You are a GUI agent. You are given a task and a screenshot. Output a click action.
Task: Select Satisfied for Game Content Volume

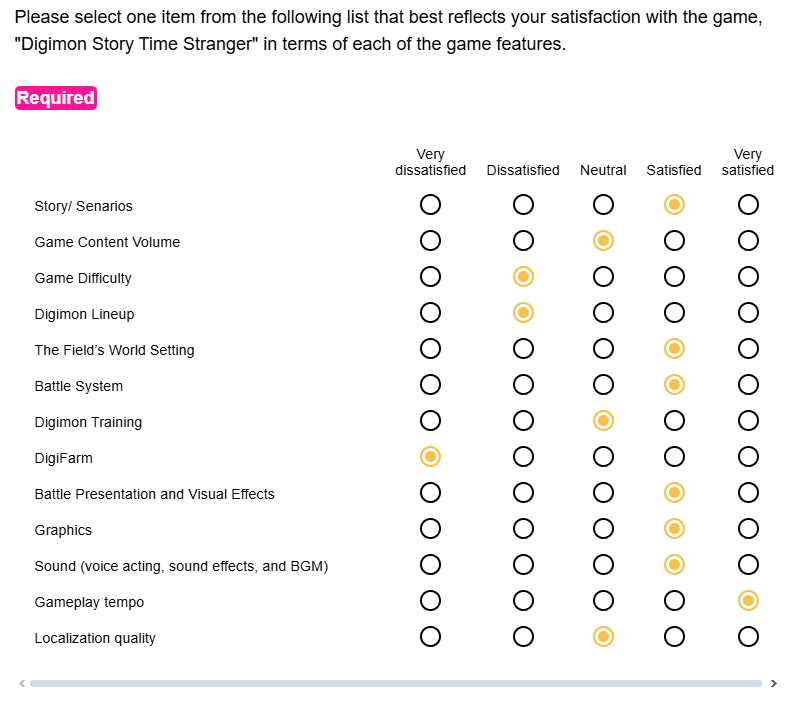point(674,241)
